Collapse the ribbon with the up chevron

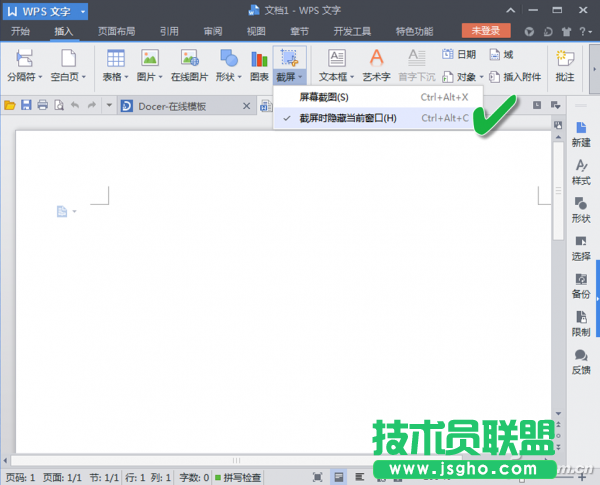[x=510, y=11]
